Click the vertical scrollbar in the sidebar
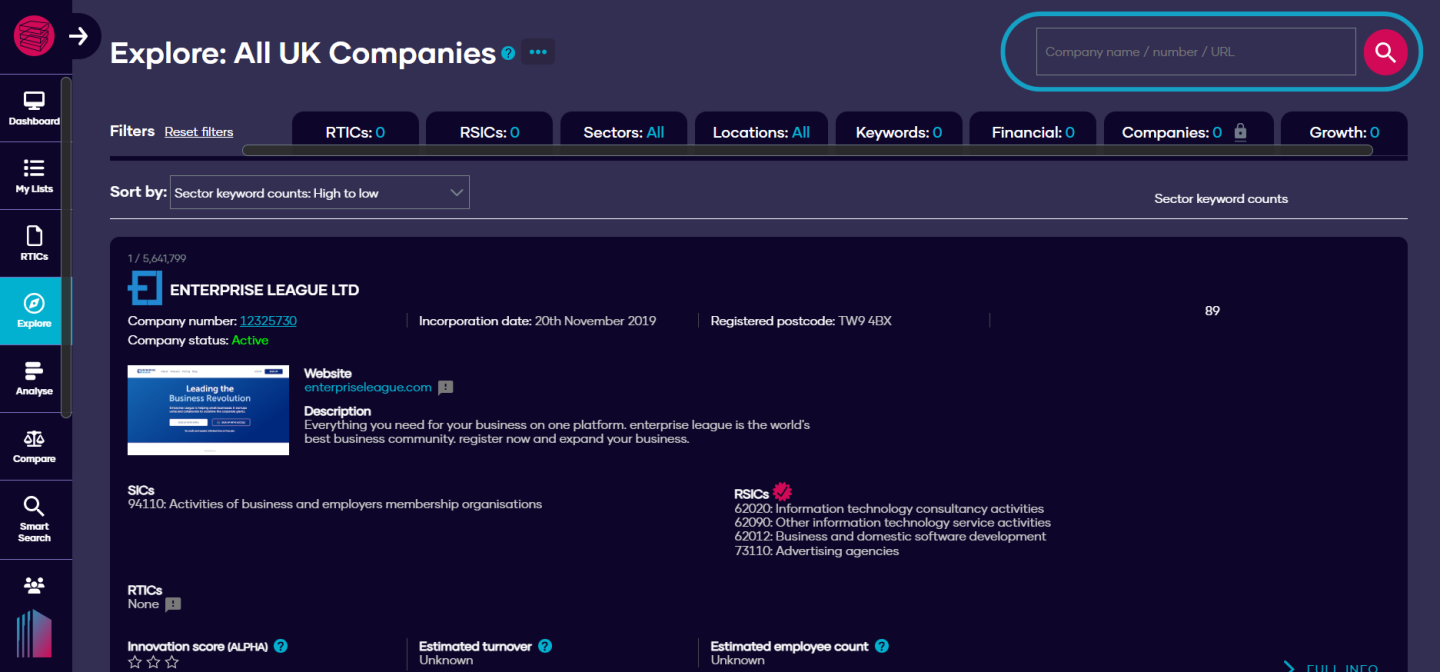 [x=66, y=246]
